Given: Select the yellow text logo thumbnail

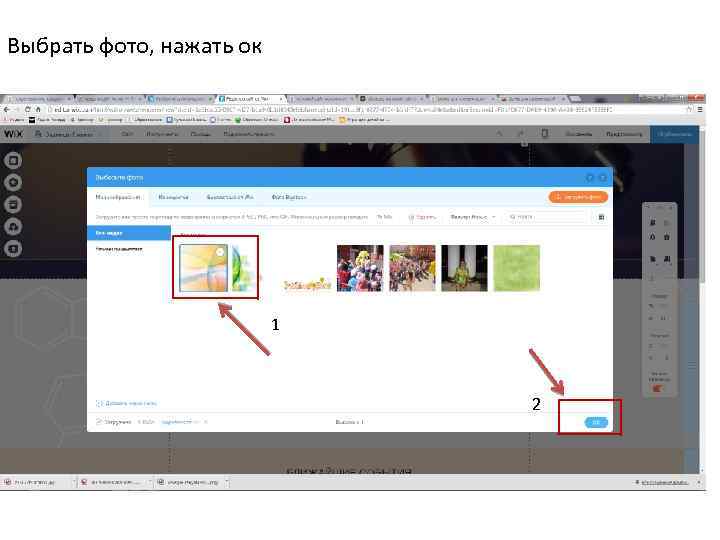Looking at the screenshot, I should click(x=307, y=284).
